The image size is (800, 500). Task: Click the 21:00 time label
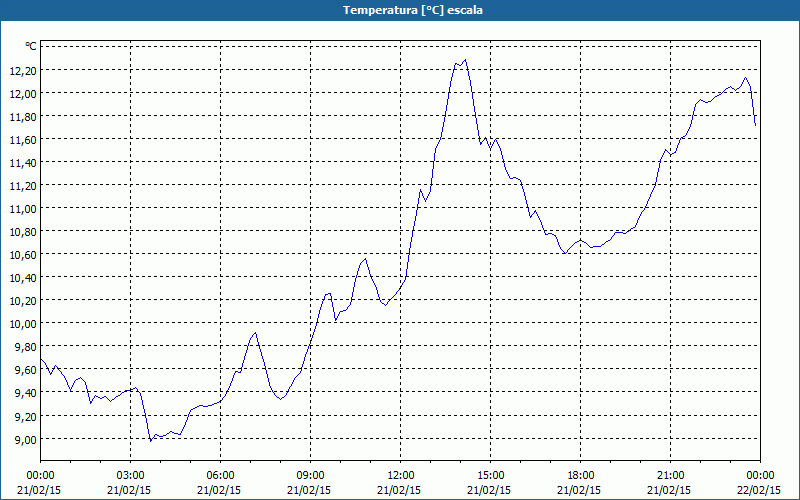670,476
